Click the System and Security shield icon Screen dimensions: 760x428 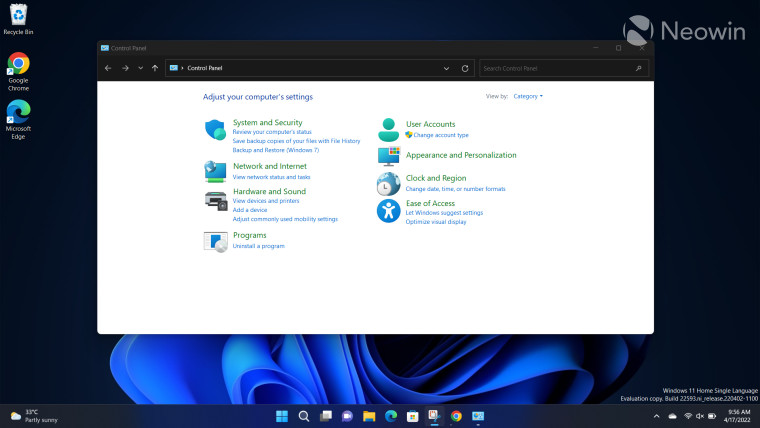coord(215,129)
